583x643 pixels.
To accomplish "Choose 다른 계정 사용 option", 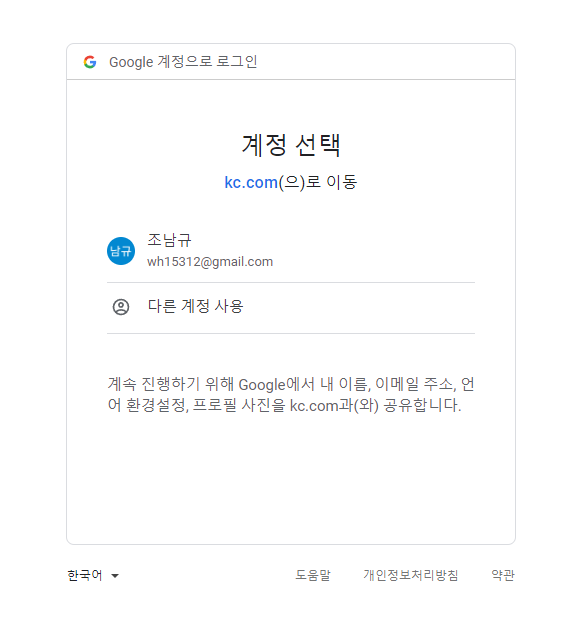I will (291, 307).
